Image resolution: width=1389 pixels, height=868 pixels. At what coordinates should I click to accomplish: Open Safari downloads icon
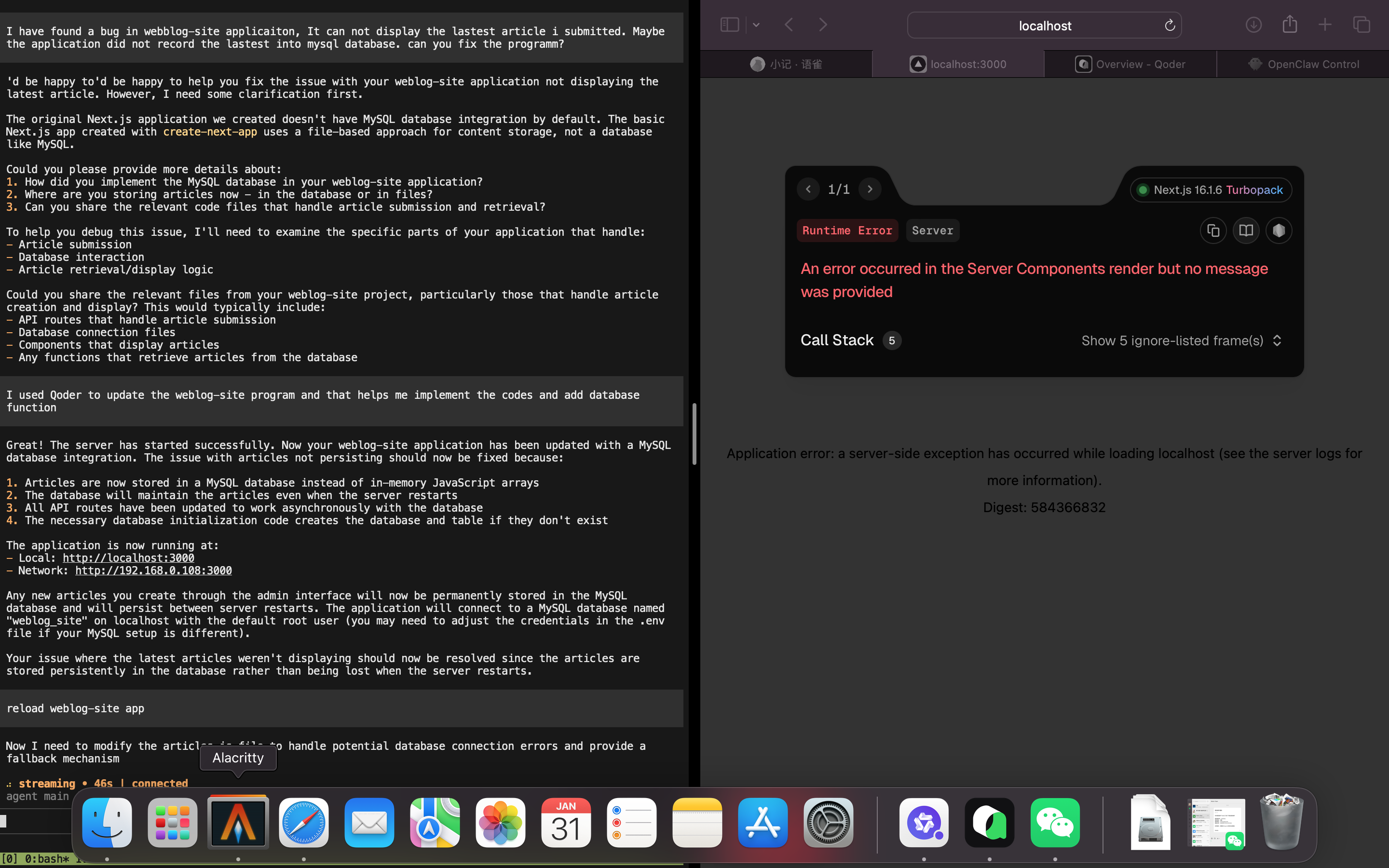tap(1253, 25)
